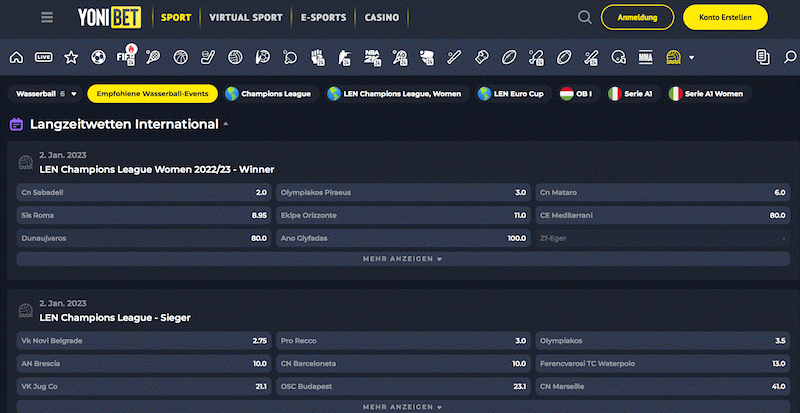Click the YoniBet logo

tap(110, 18)
